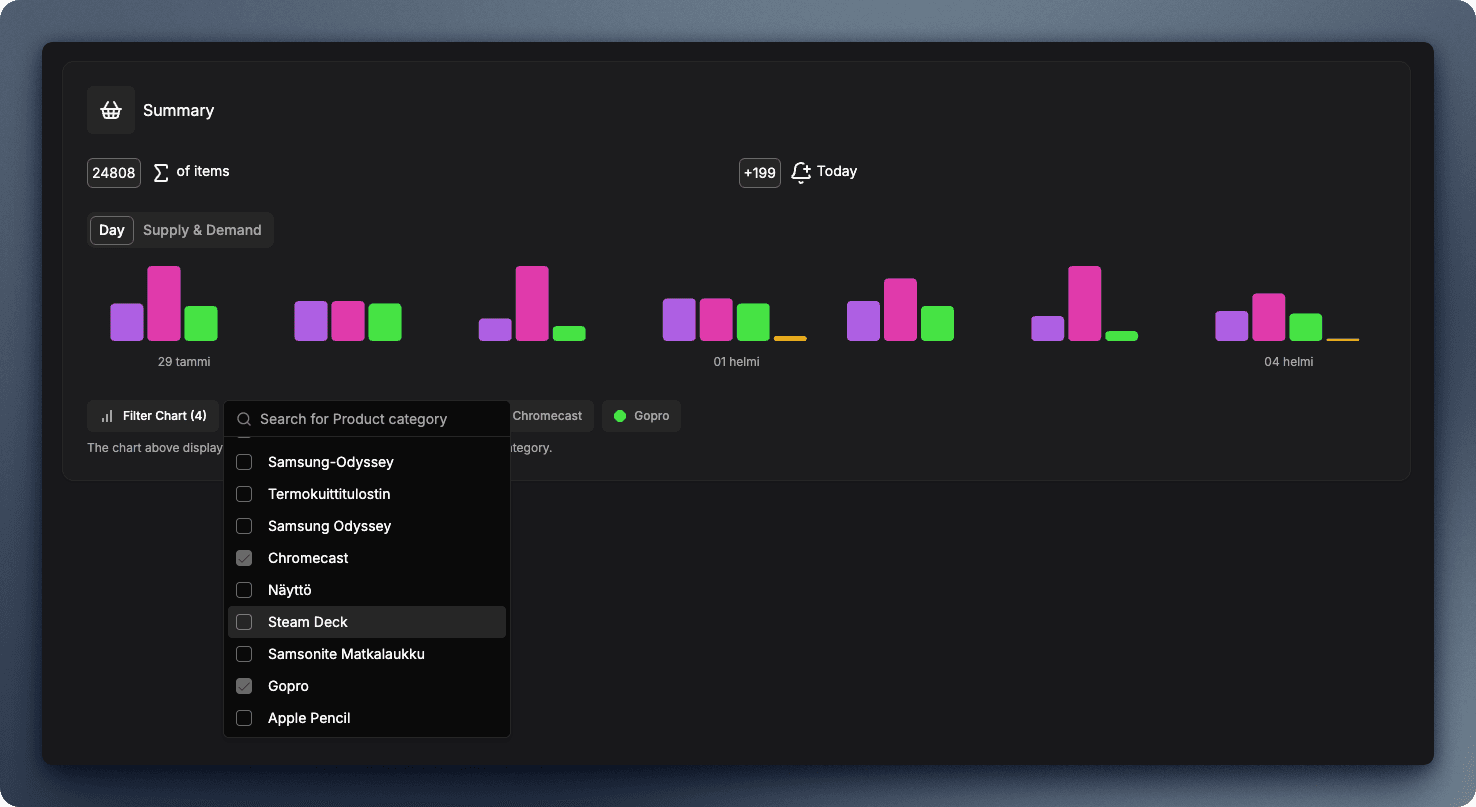
Task: Open the Filter Chart (4) dropdown
Action: tap(153, 416)
